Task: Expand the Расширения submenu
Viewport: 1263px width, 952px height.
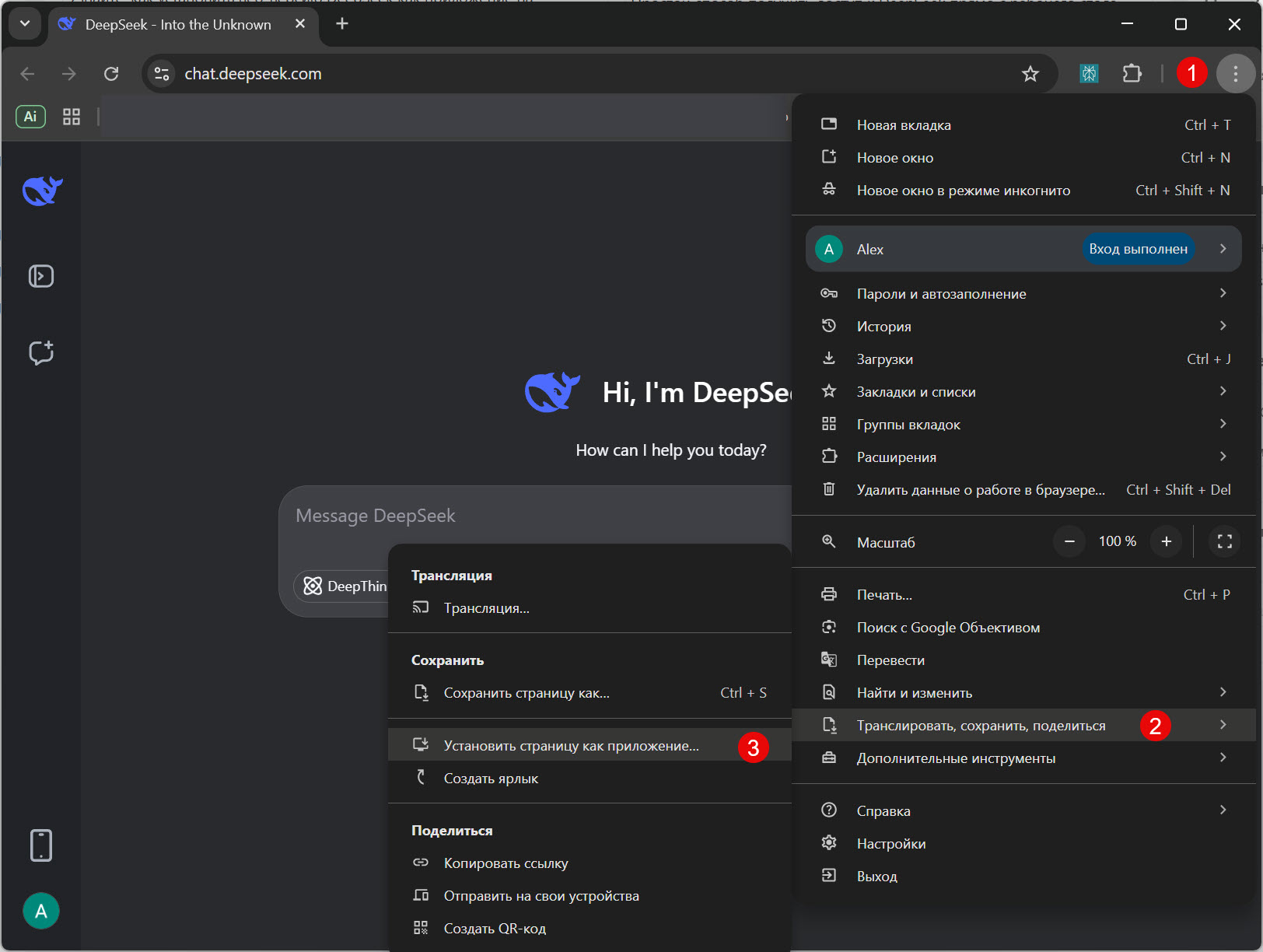Action: click(1023, 457)
